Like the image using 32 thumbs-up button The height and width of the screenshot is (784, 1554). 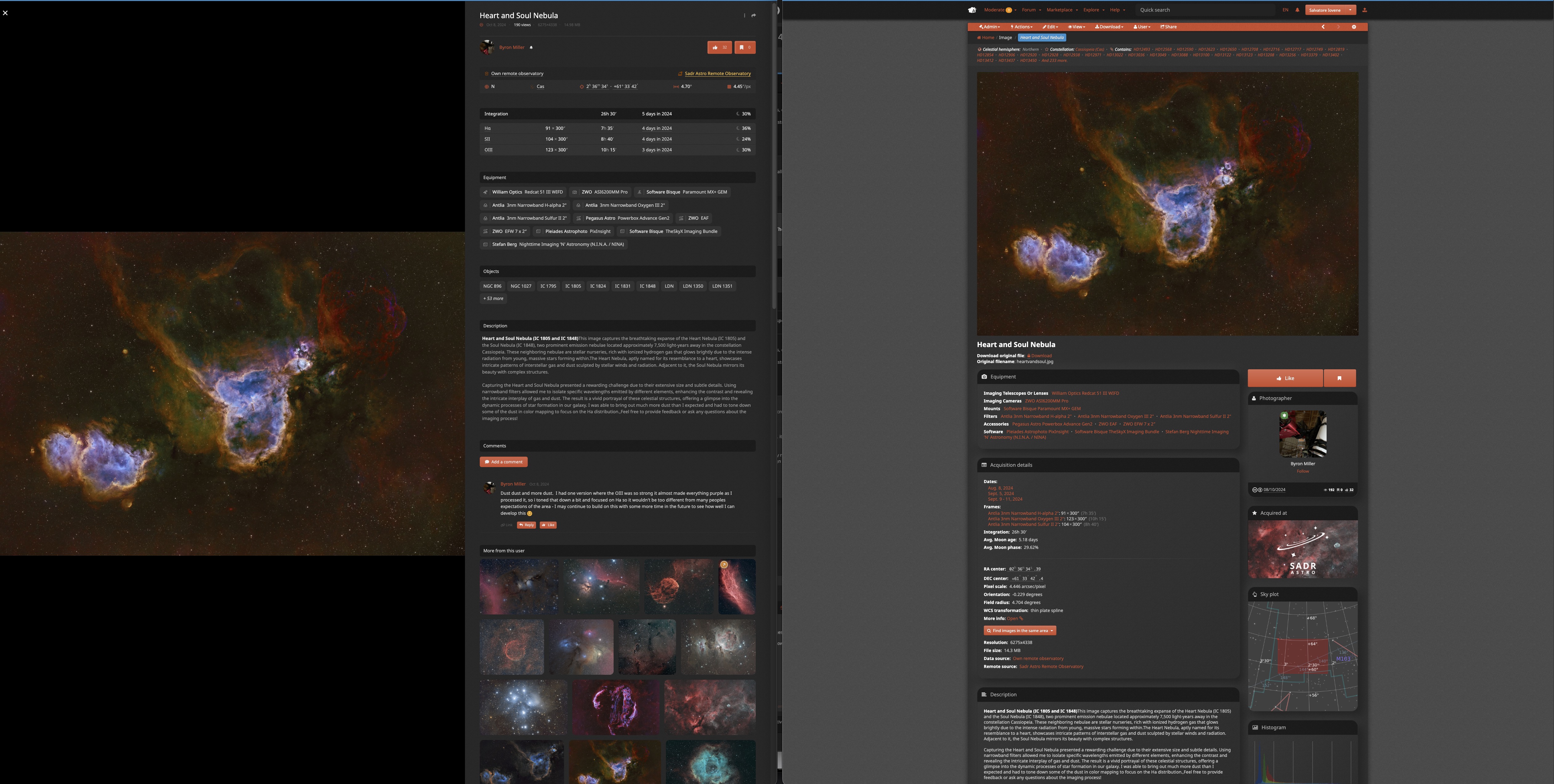point(719,47)
